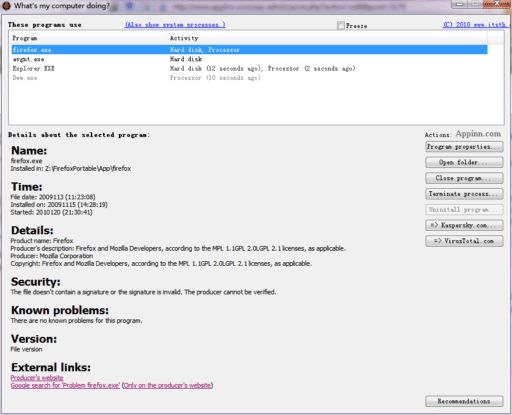Click the 'Product name: Firefox' text
The height and width of the screenshot is (415, 512).
click(42, 241)
